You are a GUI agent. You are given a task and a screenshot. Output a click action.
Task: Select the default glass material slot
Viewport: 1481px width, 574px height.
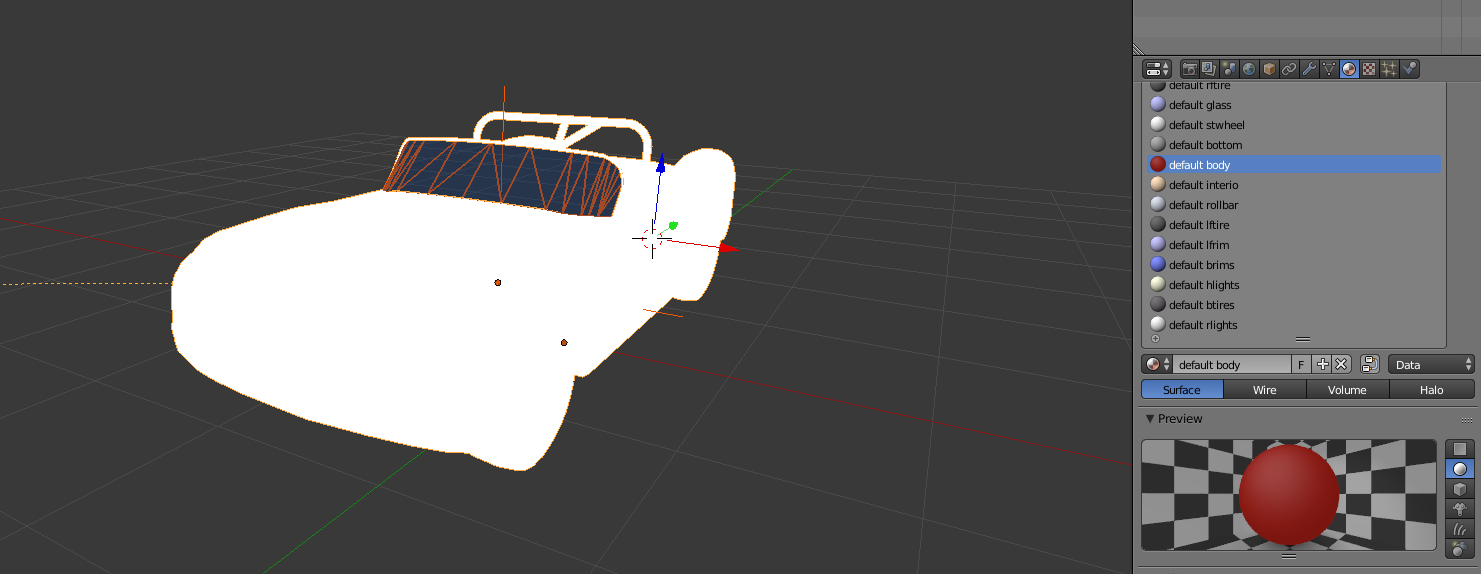(1294, 105)
